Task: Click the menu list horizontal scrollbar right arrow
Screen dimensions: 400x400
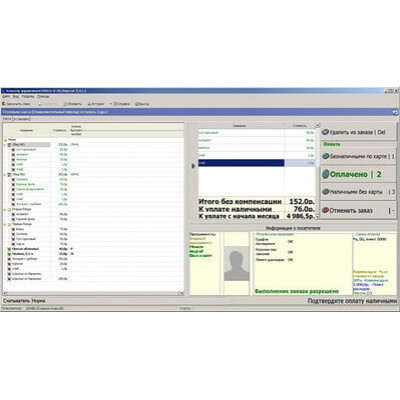Action: coord(182,293)
